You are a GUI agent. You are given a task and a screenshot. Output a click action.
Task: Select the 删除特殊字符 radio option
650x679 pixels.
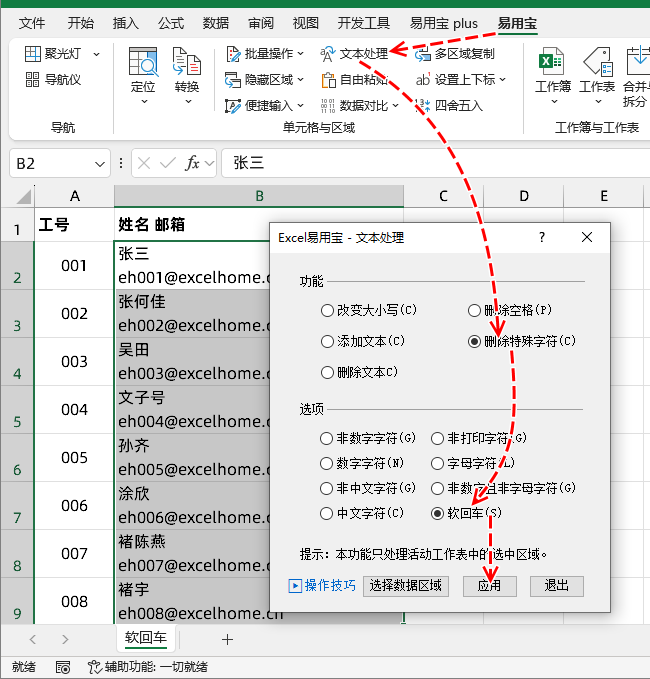(x=474, y=341)
